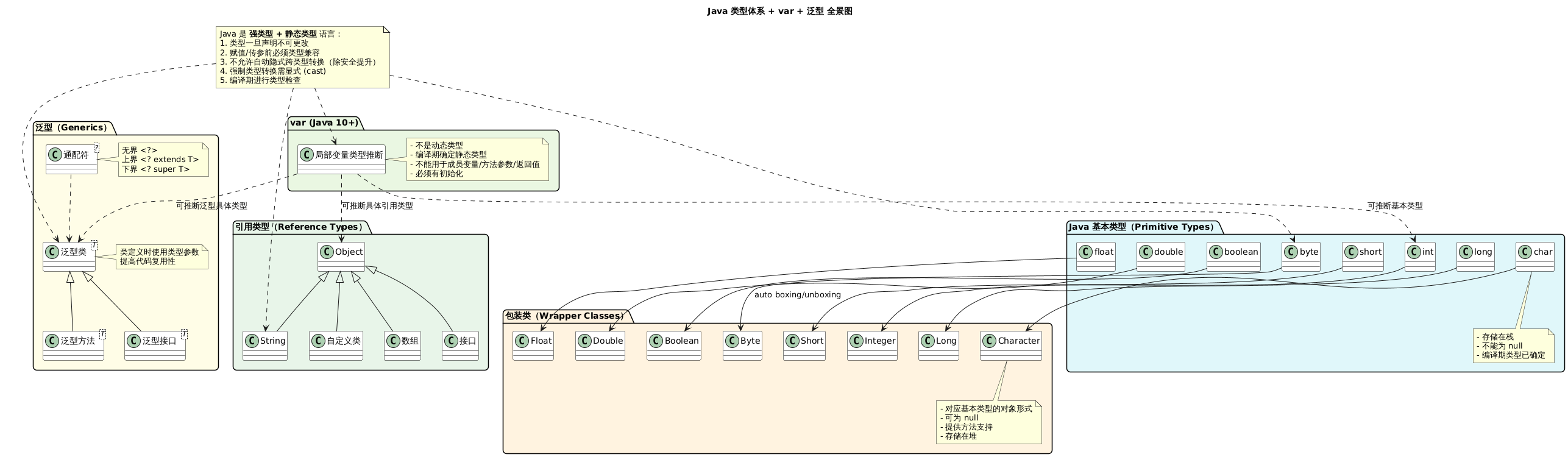The width and height of the screenshot is (1568, 457).
Task: Click the ? generic marker on 通配符
Action: tap(96, 148)
